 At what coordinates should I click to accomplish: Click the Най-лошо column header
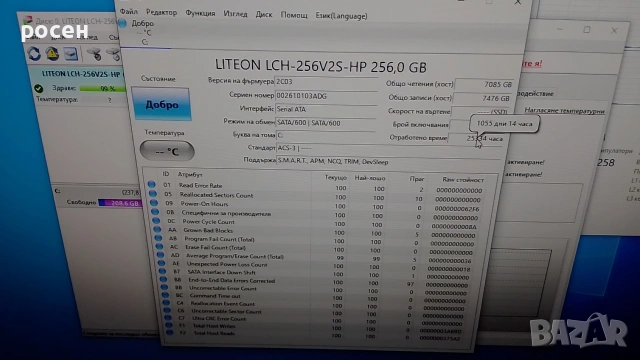(x=369, y=178)
